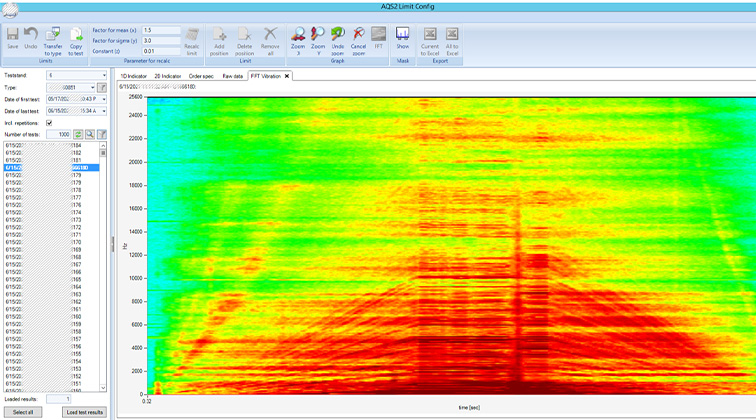
Task: Select test row ending in 176
Action: point(52,205)
